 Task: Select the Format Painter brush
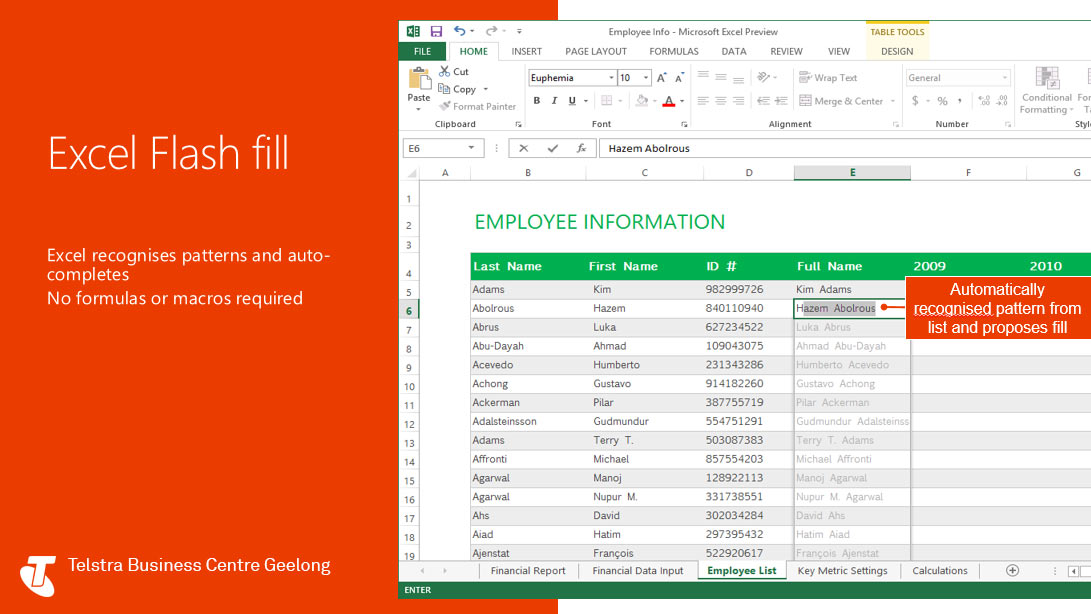[x=445, y=106]
